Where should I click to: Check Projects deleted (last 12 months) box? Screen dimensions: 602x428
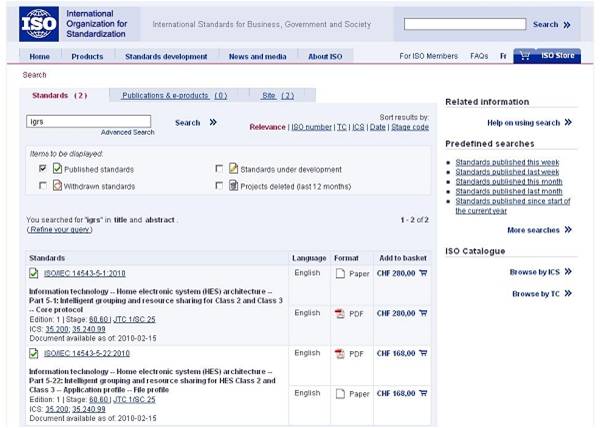pyautogui.click(x=219, y=186)
